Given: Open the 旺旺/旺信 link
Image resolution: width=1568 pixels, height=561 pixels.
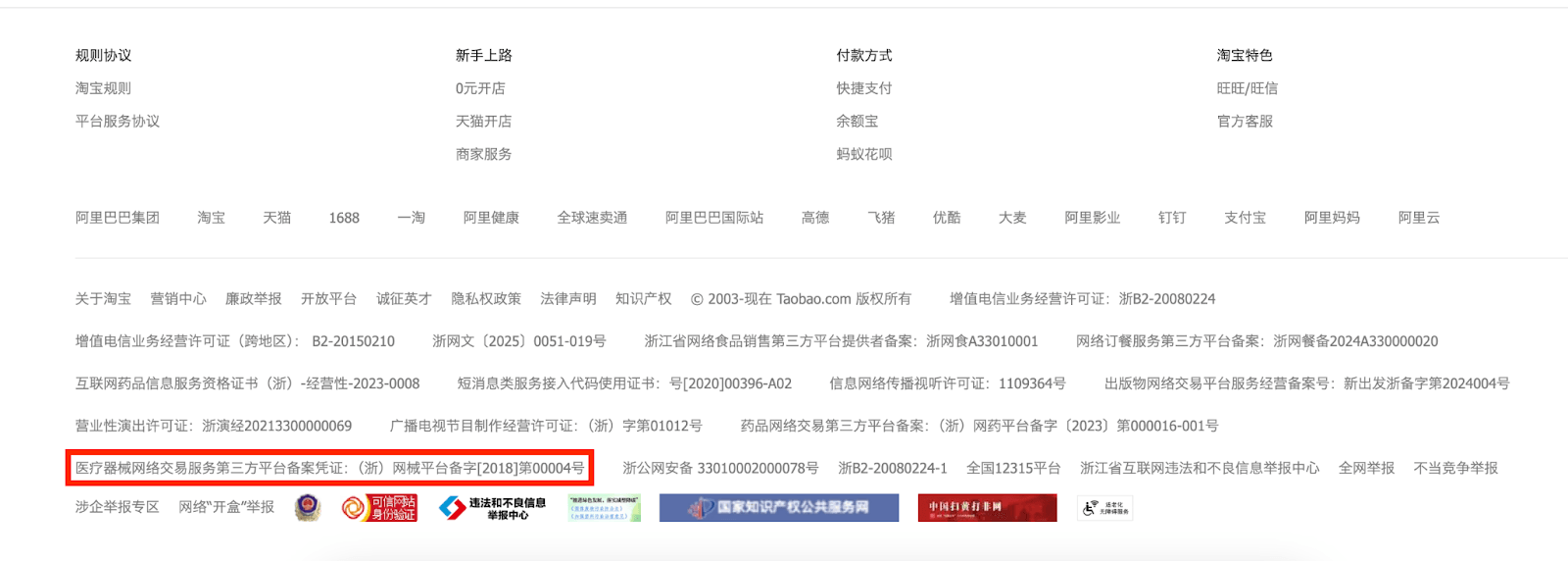Looking at the screenshot, I should click(x=1248, y=88).
